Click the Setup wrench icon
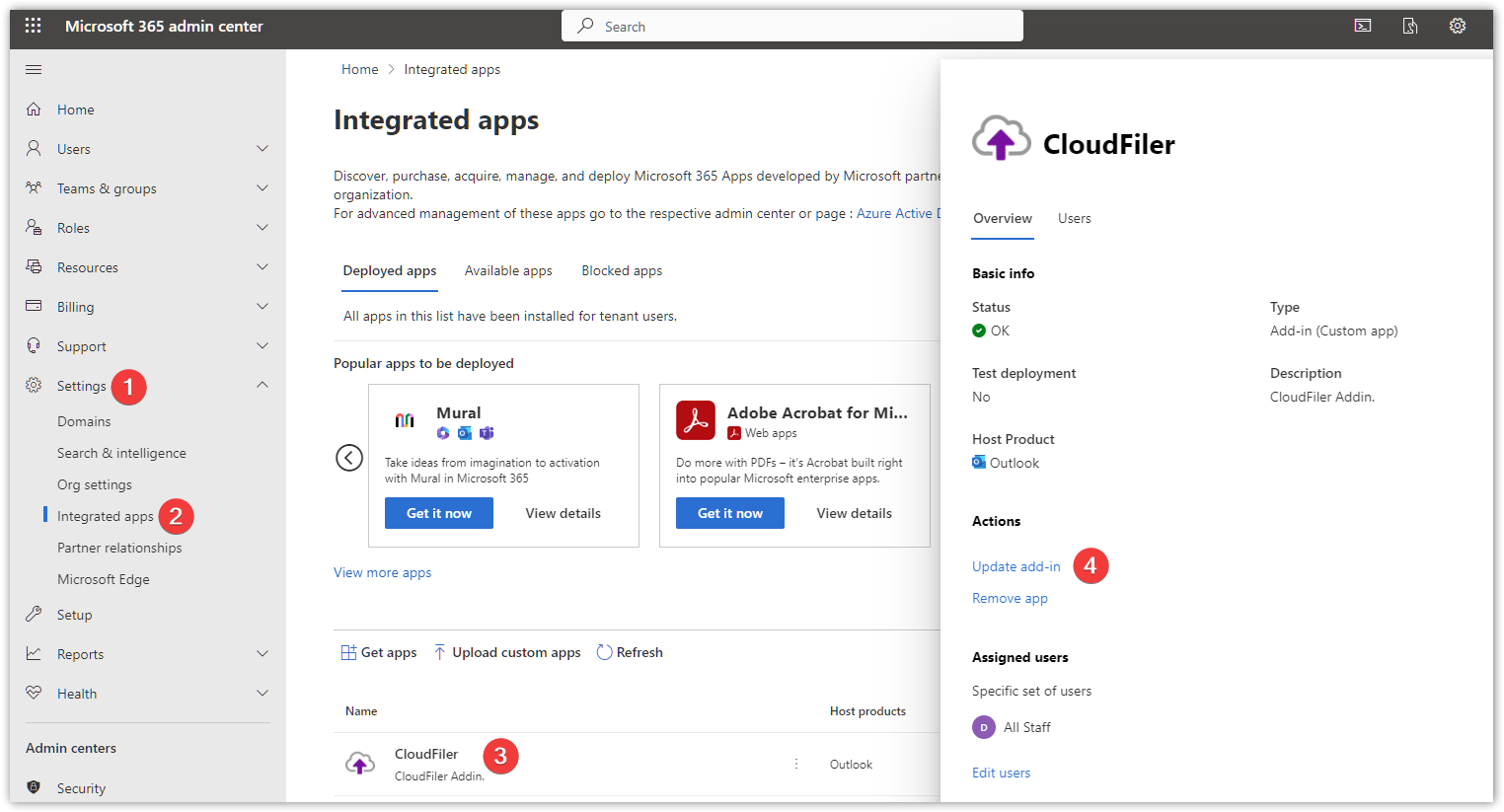Screen dimensions: 1504x812 (x=34, y=614)
